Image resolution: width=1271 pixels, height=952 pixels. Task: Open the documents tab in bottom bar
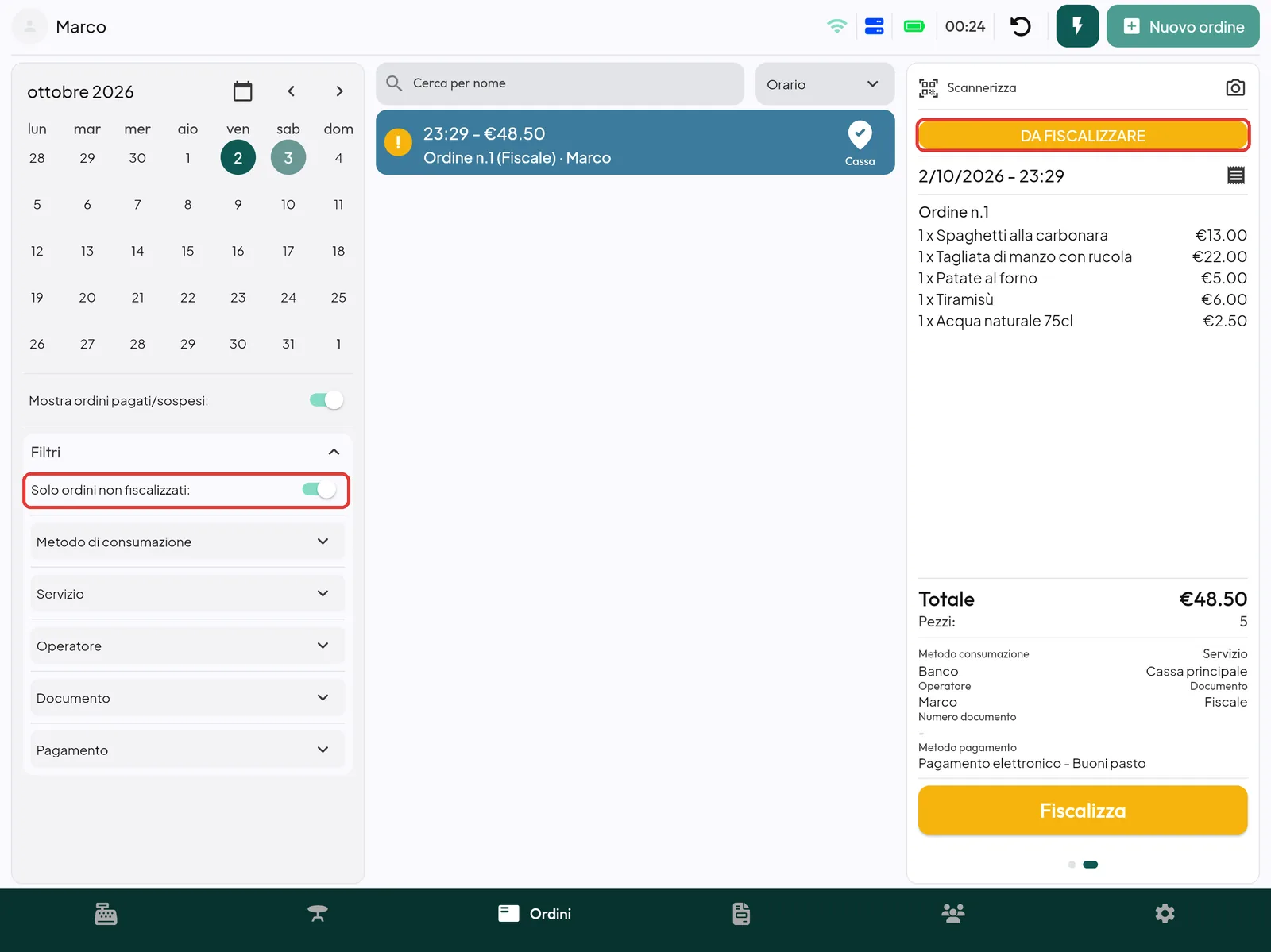741,914
